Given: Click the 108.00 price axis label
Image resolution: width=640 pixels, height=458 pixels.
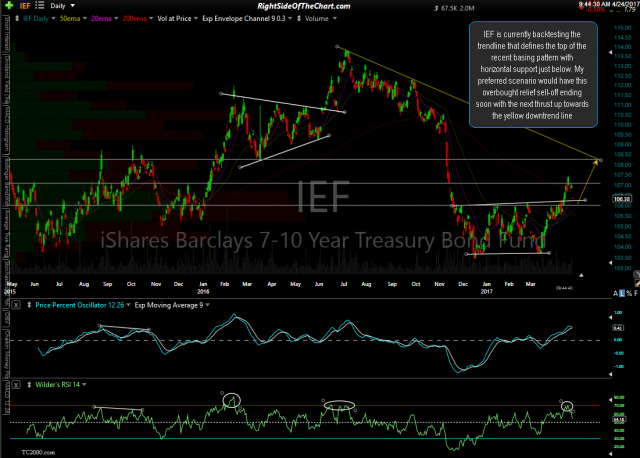Looking at the screenshot, I should pos(623,165).
